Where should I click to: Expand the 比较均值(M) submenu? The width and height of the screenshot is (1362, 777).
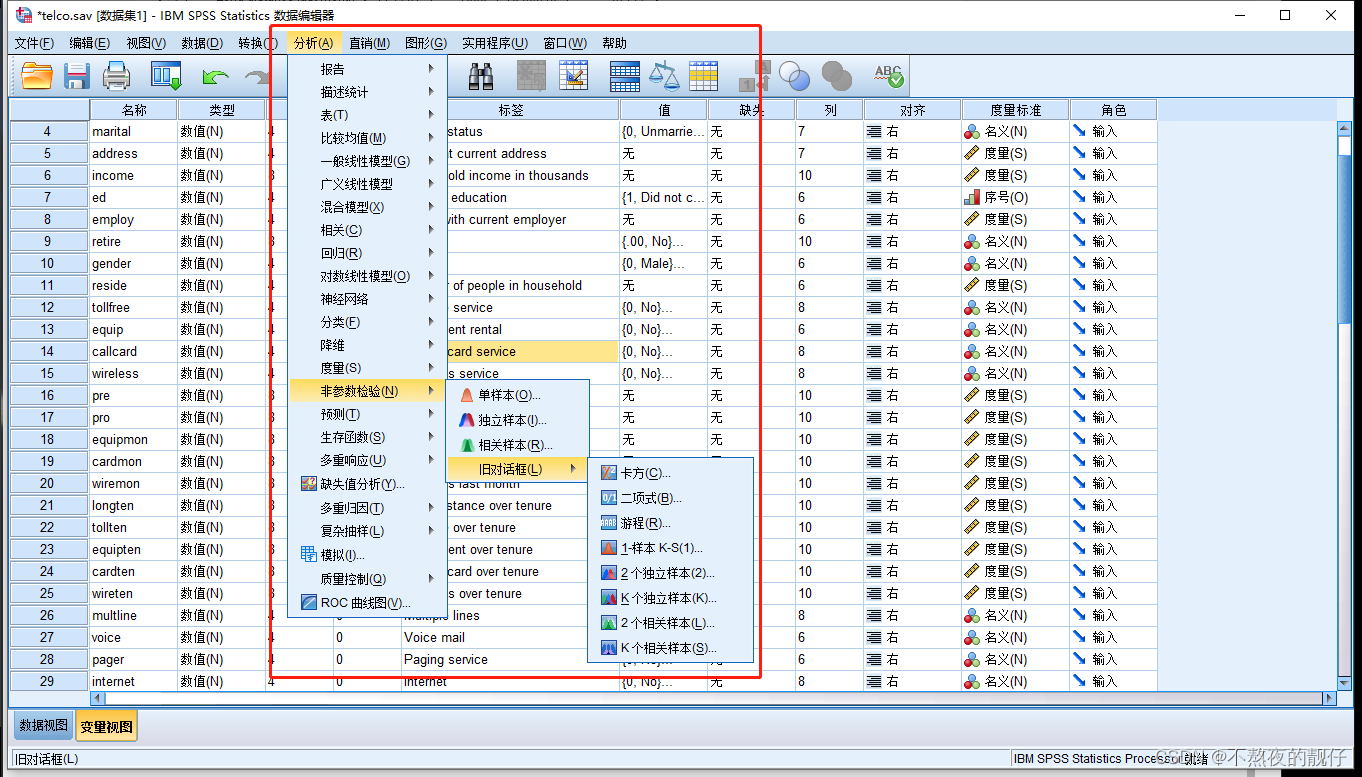click(367, 138)
